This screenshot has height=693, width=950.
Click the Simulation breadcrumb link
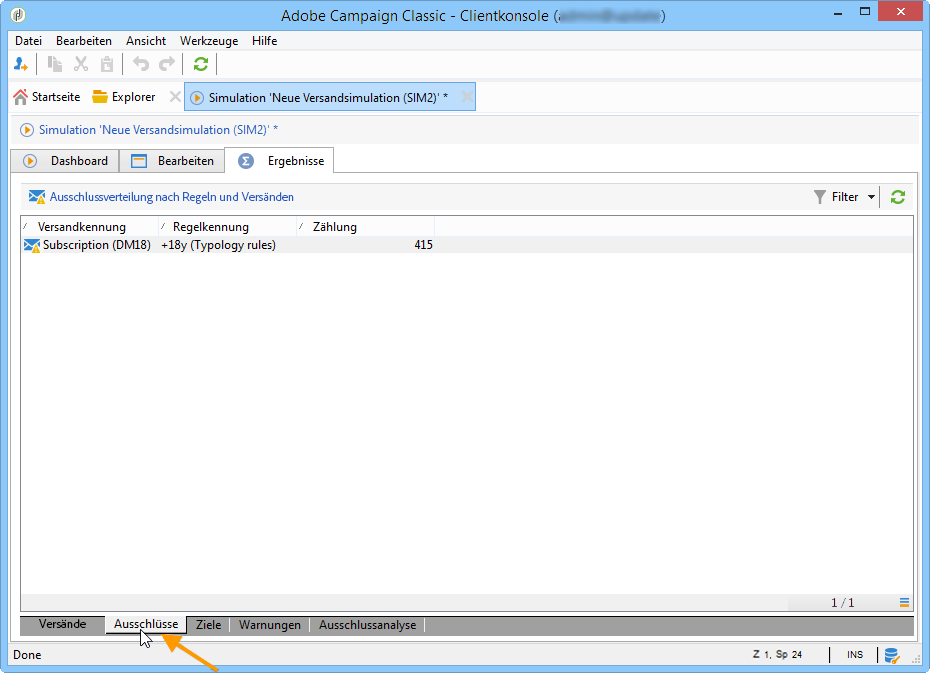159,130
